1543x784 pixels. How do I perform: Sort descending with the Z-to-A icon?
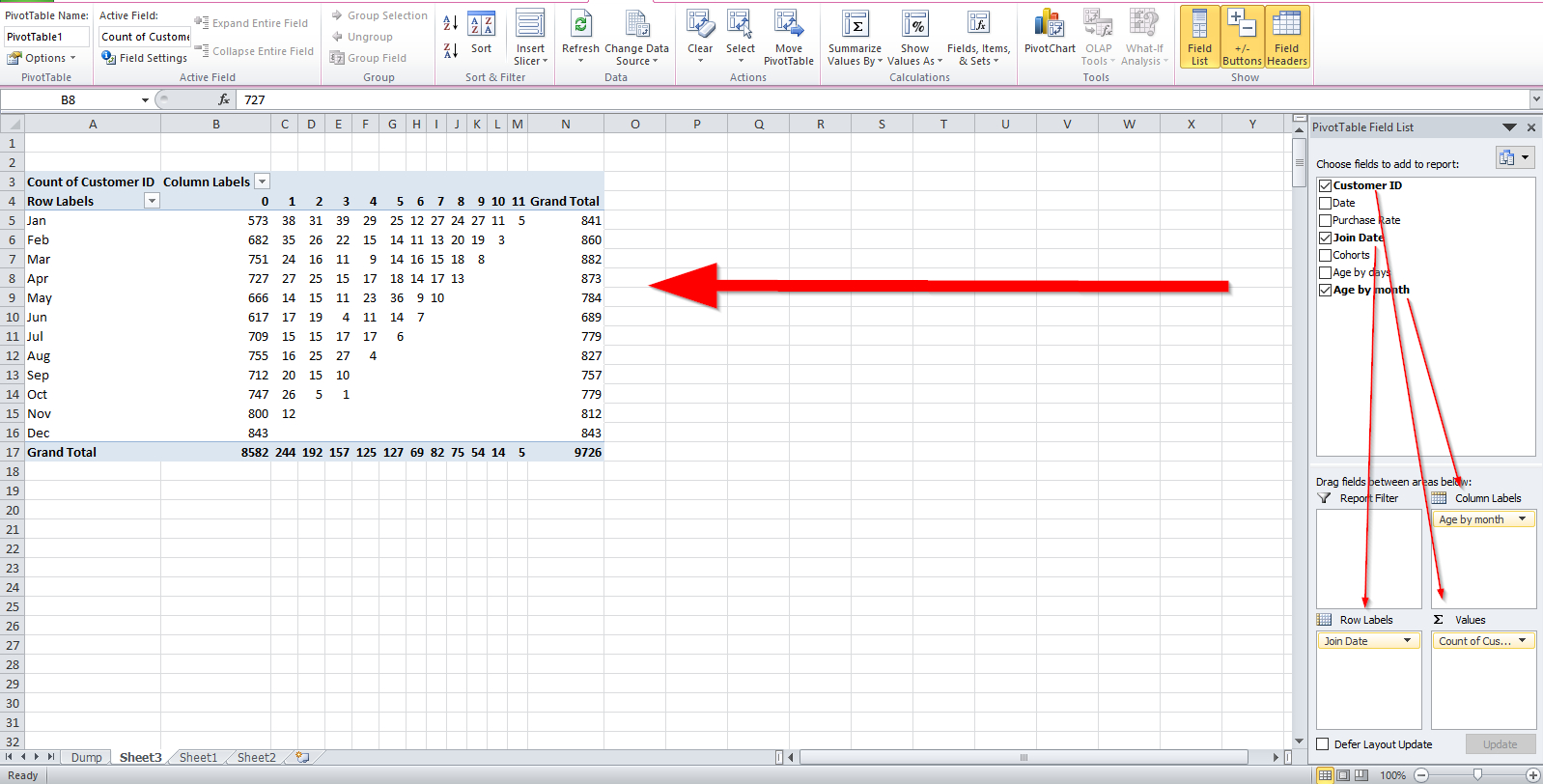point(450,50)
